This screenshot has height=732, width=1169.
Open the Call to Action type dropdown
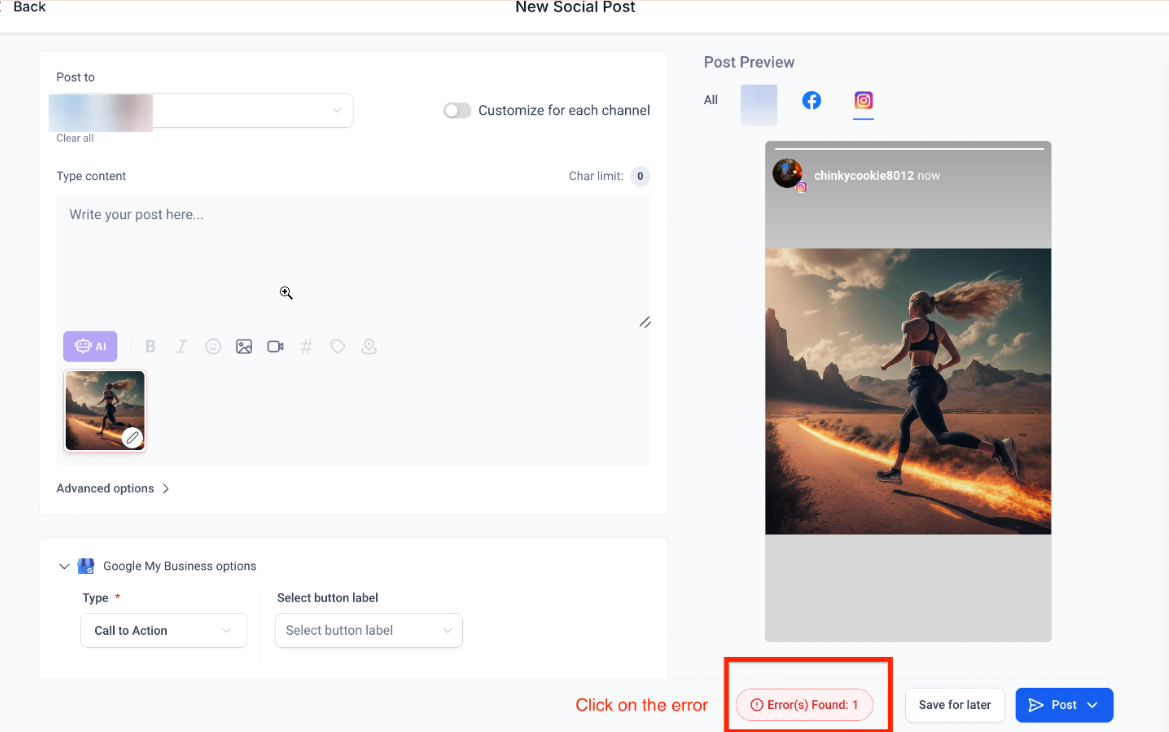(163, 631)
